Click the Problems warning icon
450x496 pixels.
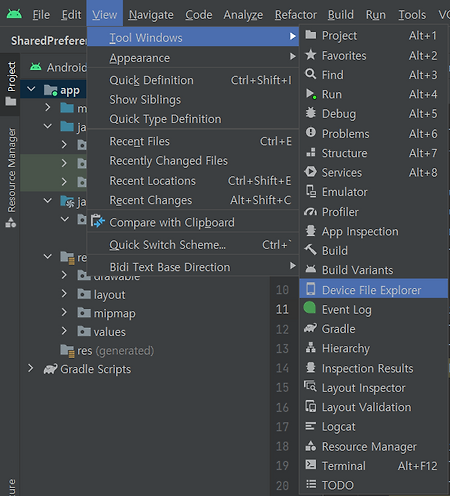point(311,133)
